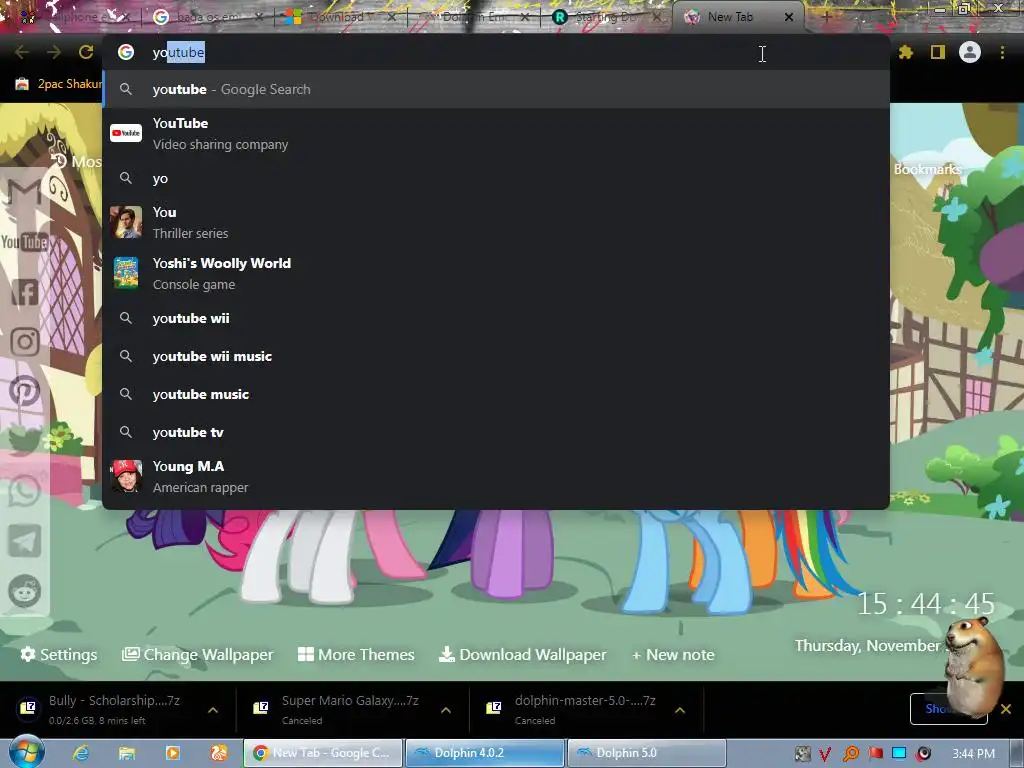Open media player icon in taskbar
This screenshot has width=1024, height=768.
(172, 753)
